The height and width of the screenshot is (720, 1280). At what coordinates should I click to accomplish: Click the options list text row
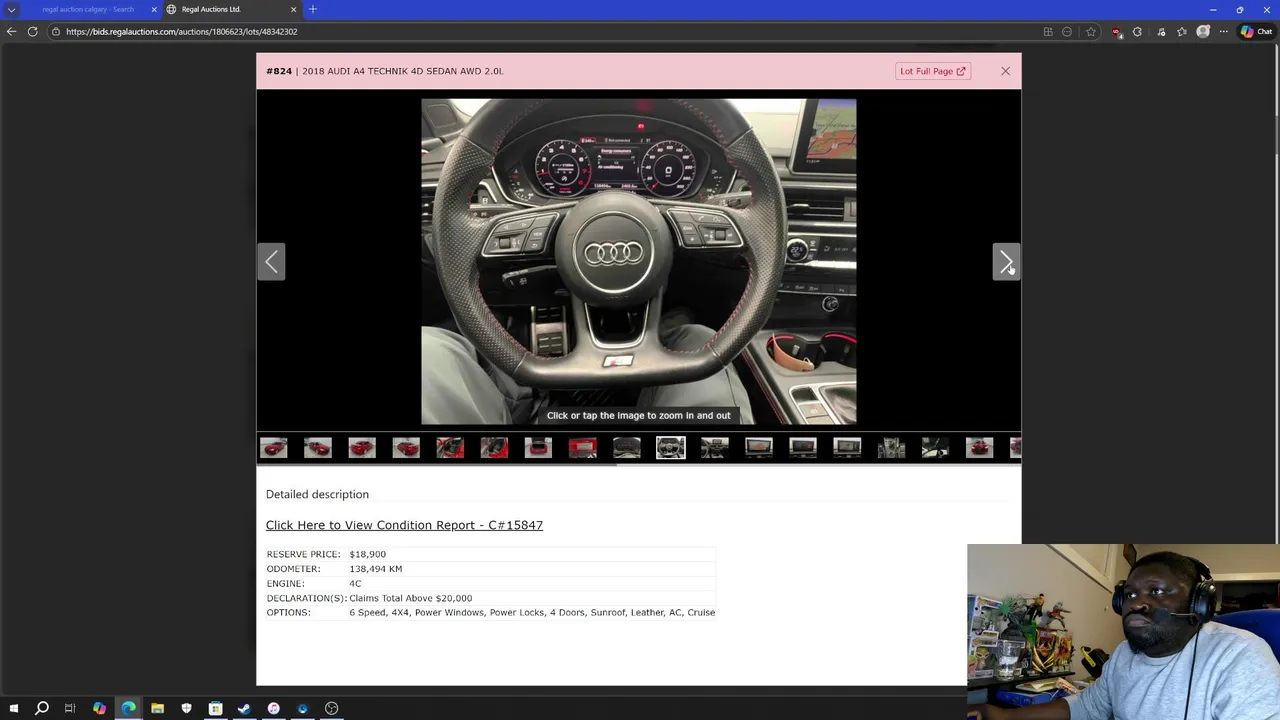coord(532,612)
